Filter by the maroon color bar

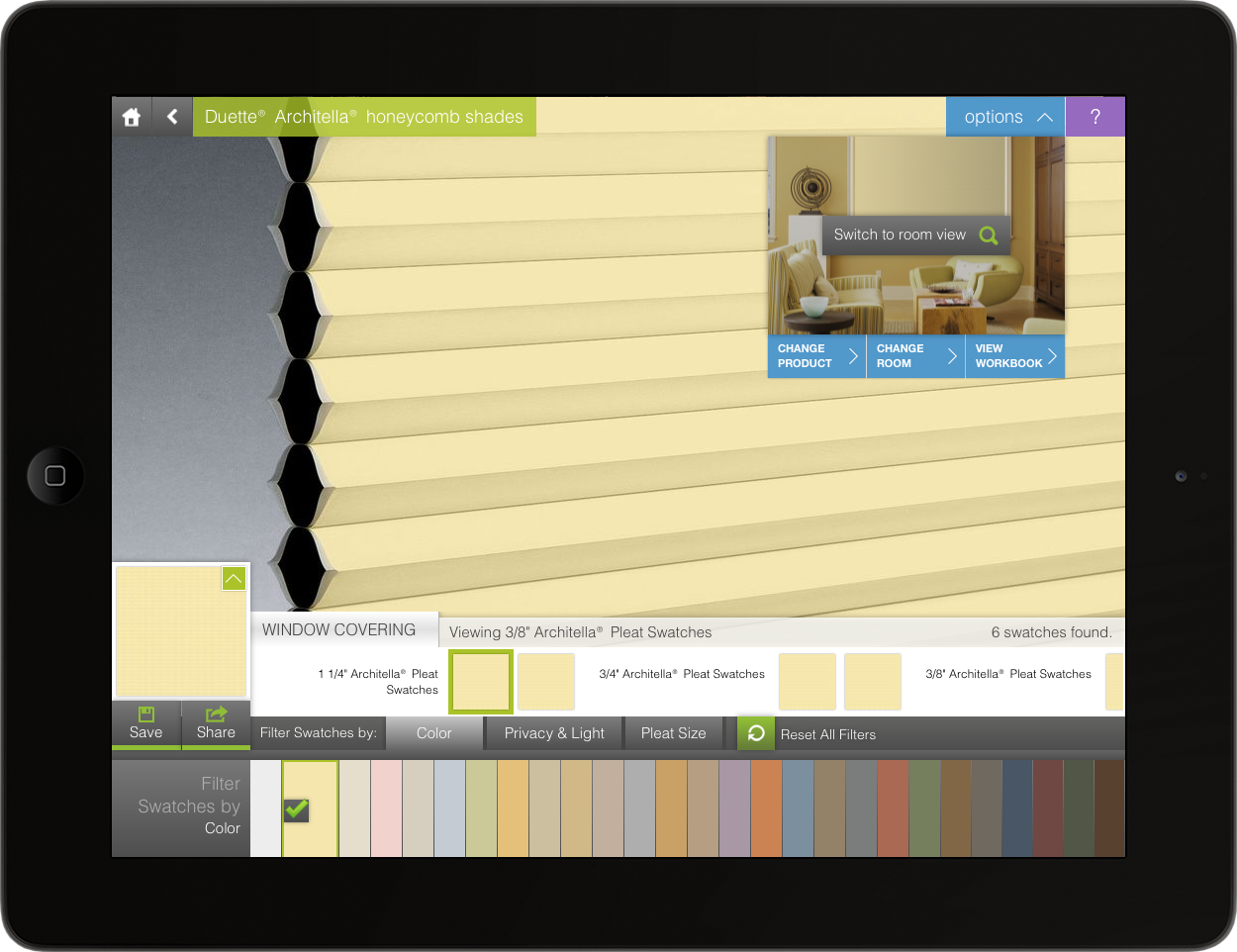tap(1049, 809)
